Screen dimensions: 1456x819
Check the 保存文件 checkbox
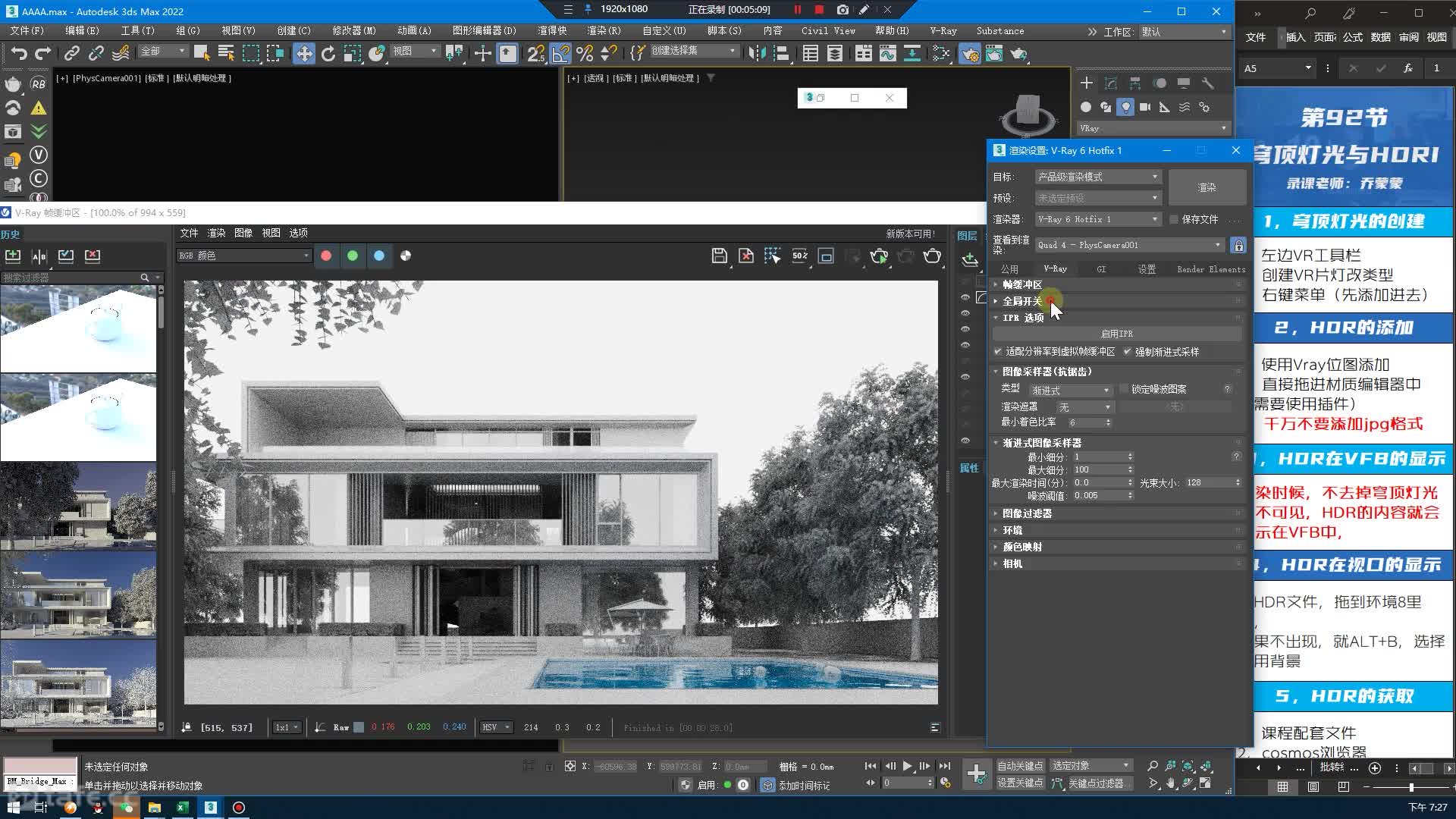point(1174,219)
